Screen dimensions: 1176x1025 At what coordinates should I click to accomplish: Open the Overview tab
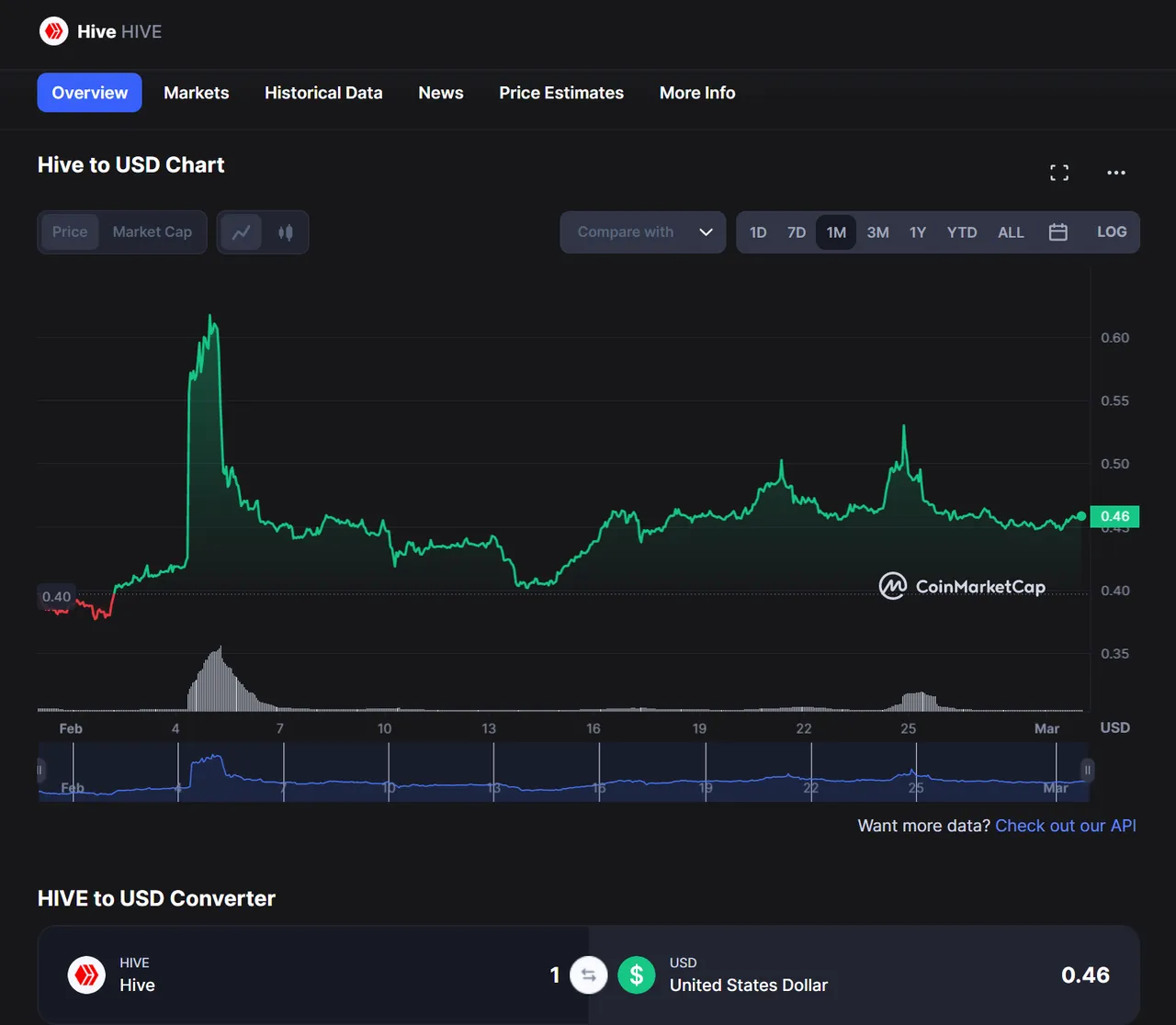(90, 93)
